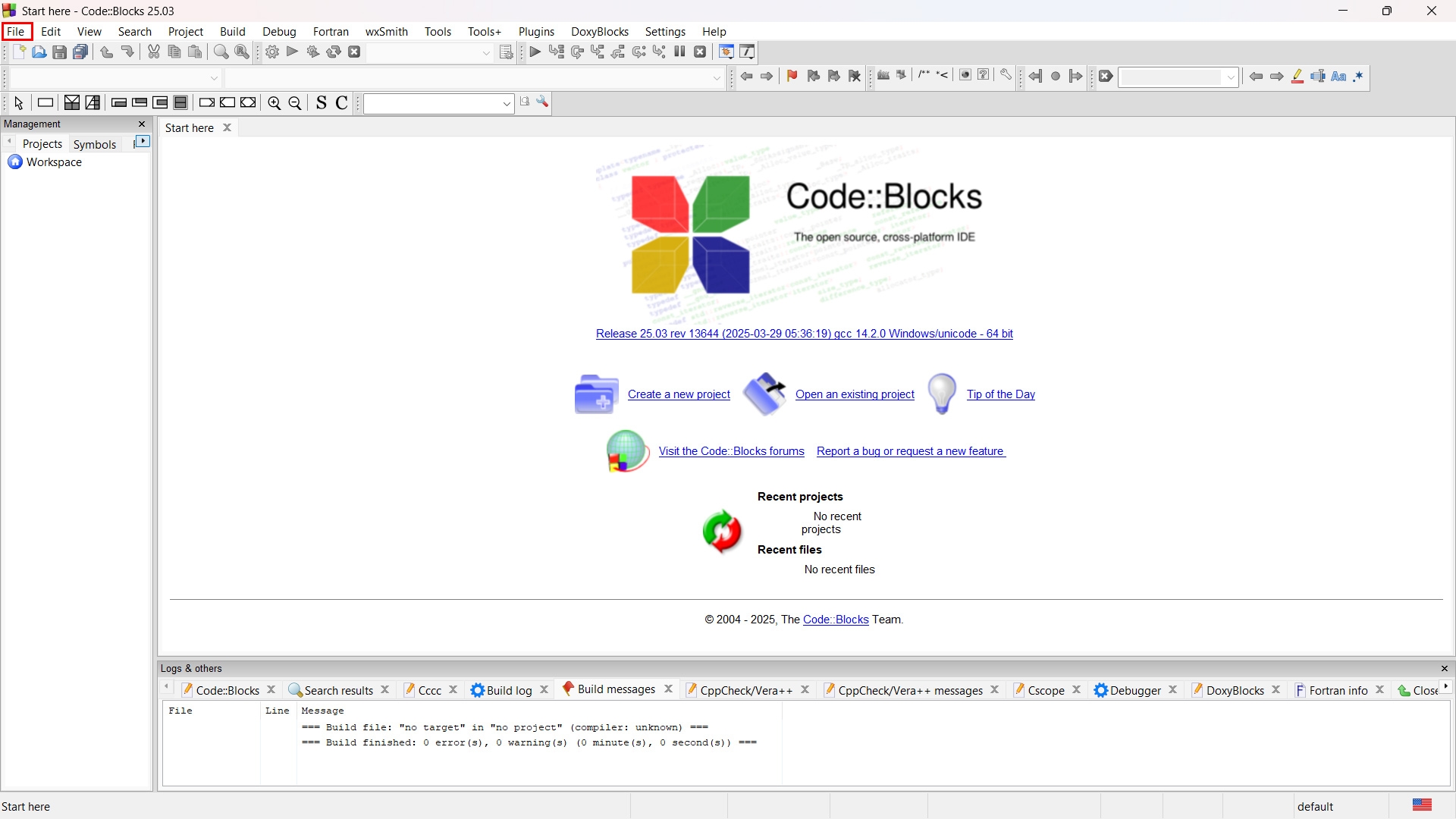Toggle Match case Aa search option
Screen dimensions: 1456x819
pos(1338,77)
